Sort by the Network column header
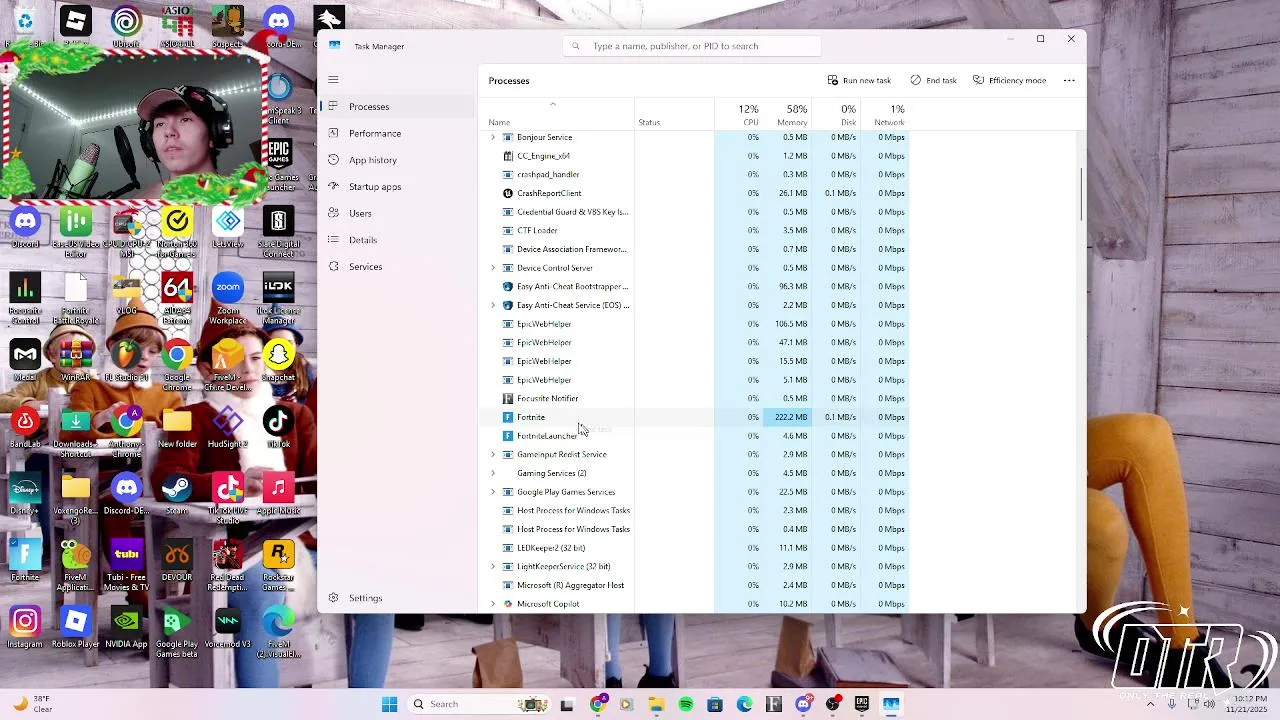The image size is (1280, 720). pos(886,114)
